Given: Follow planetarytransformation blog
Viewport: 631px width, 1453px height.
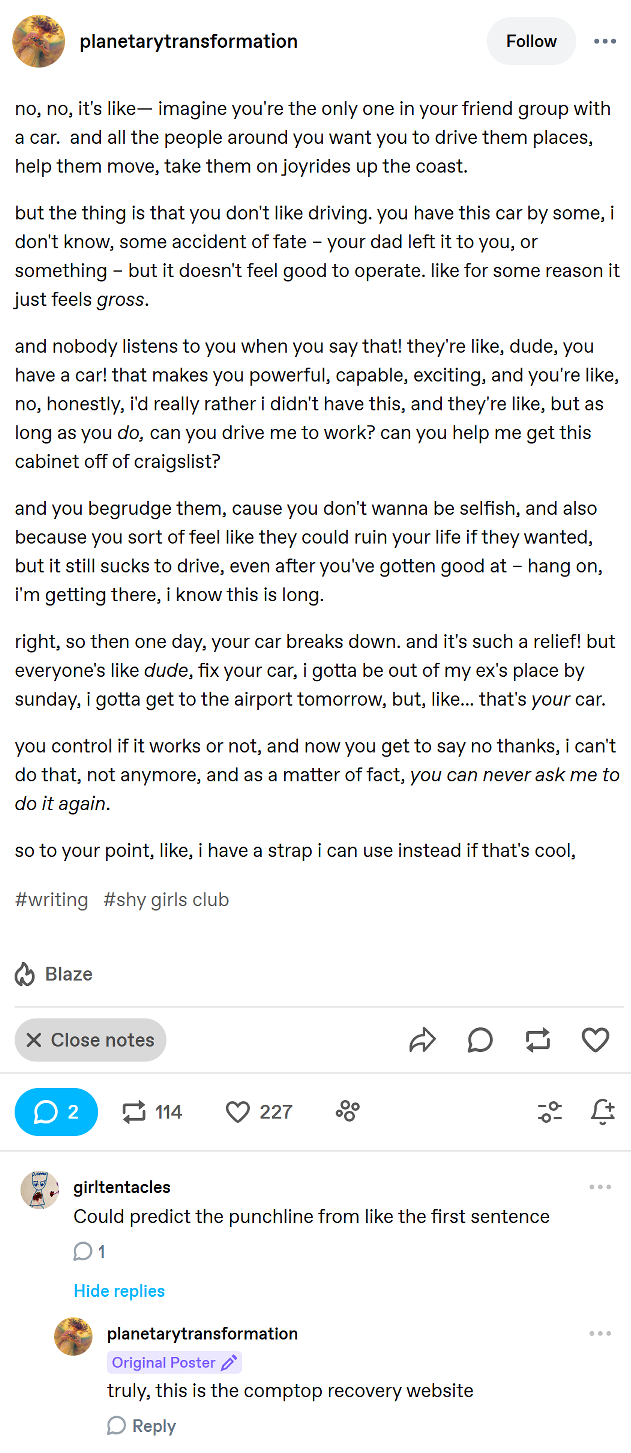Looking at the screenshot, I should pos(531,41).
